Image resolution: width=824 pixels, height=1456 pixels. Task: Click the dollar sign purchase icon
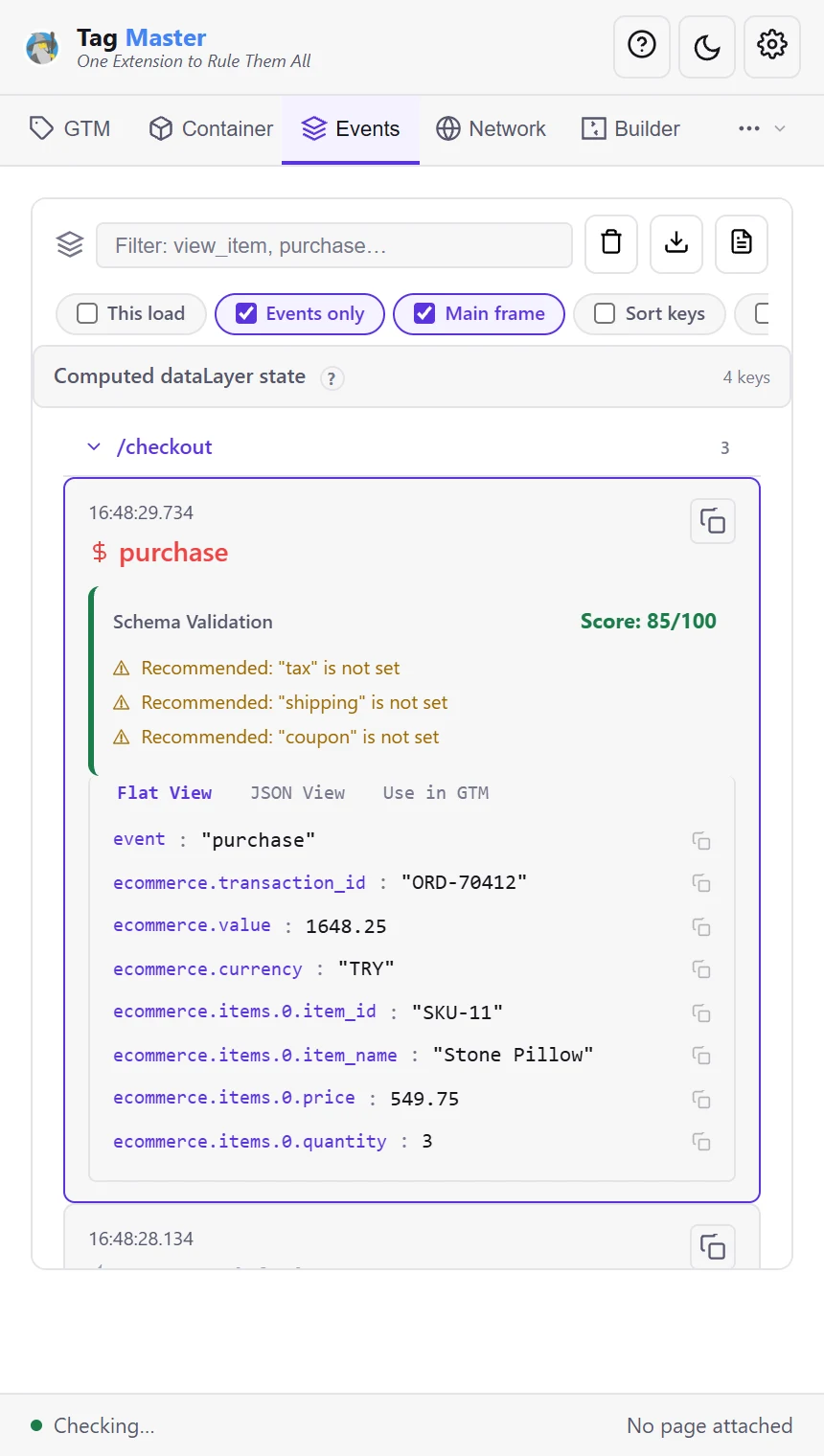click(99, 553)
